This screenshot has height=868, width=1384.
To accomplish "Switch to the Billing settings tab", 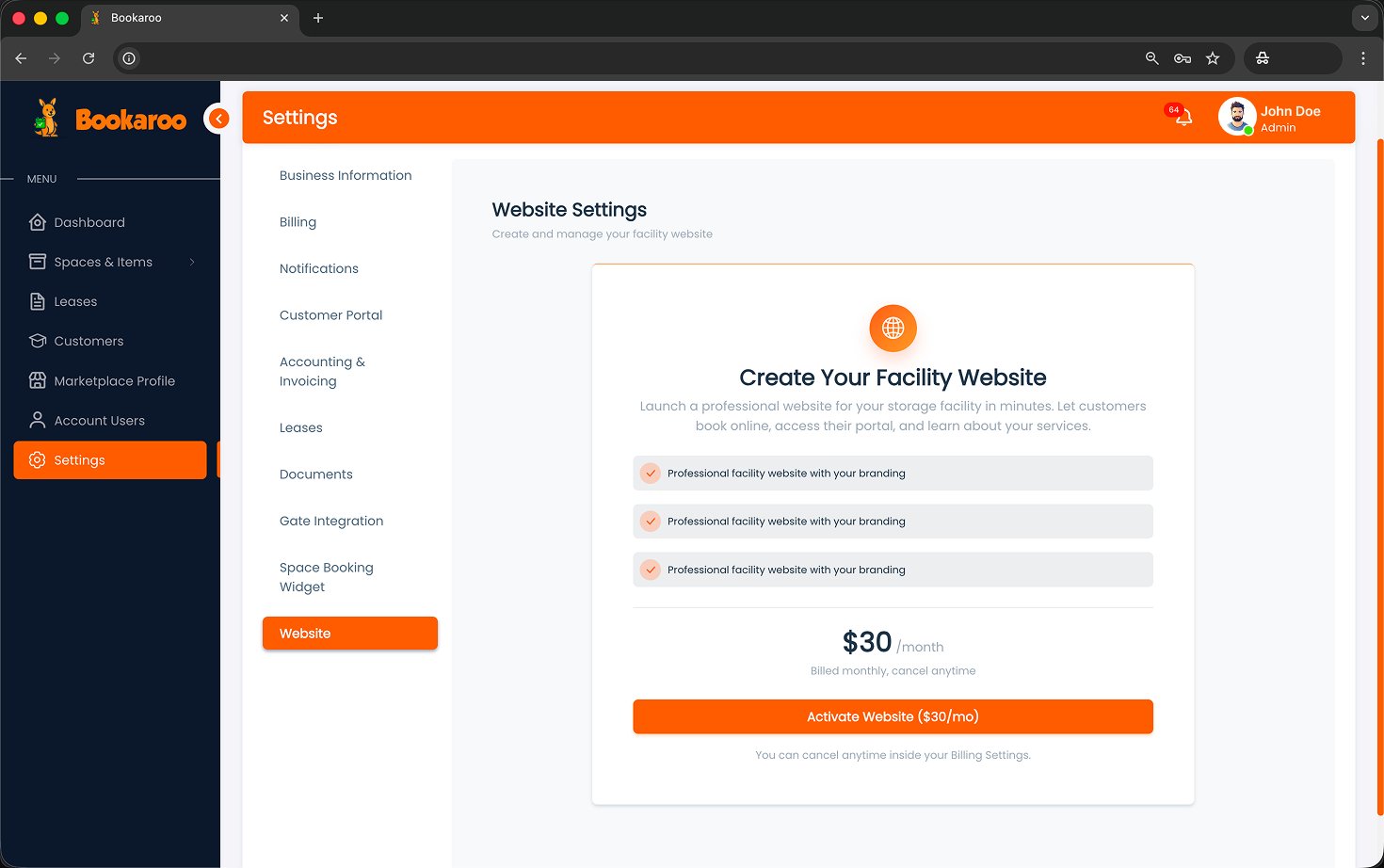I will [298, 222].
